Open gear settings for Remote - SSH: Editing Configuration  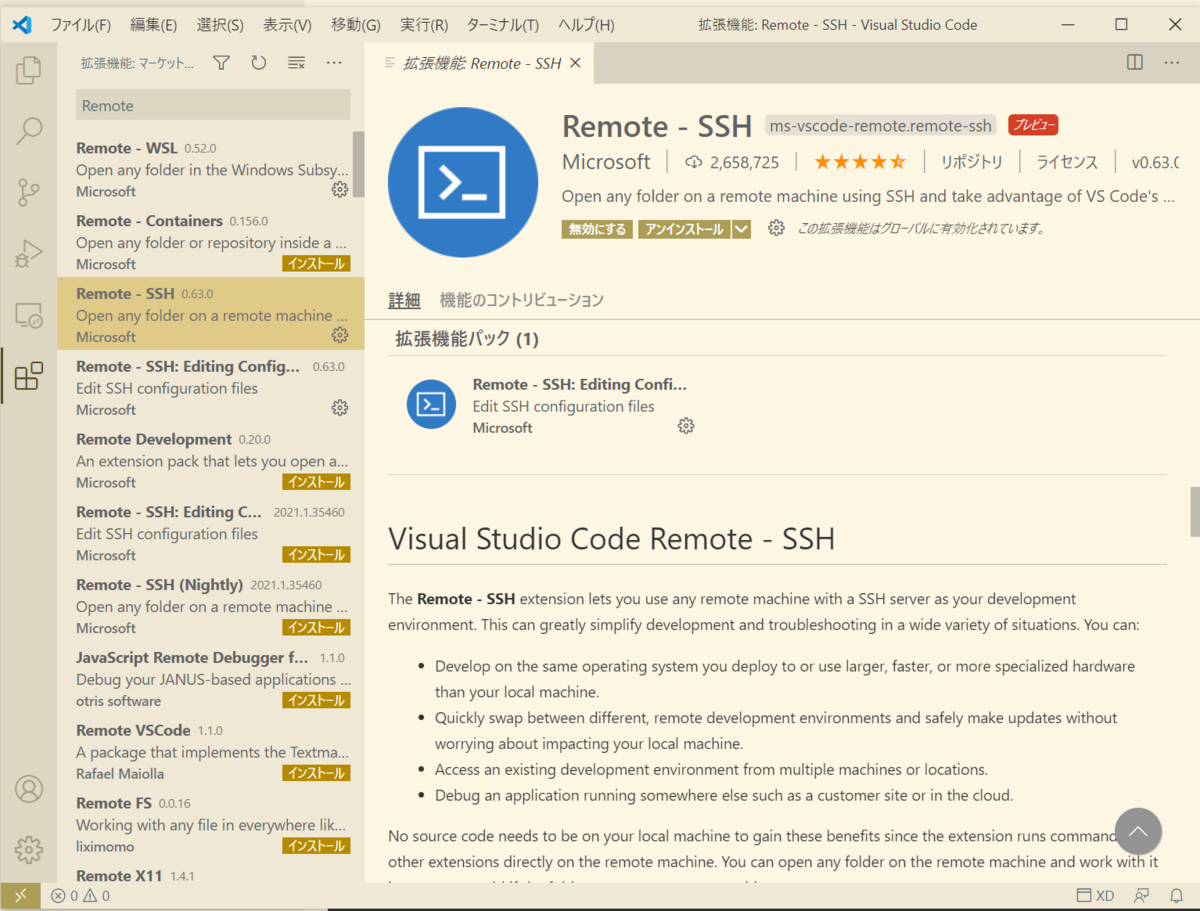tap(339, 407)
